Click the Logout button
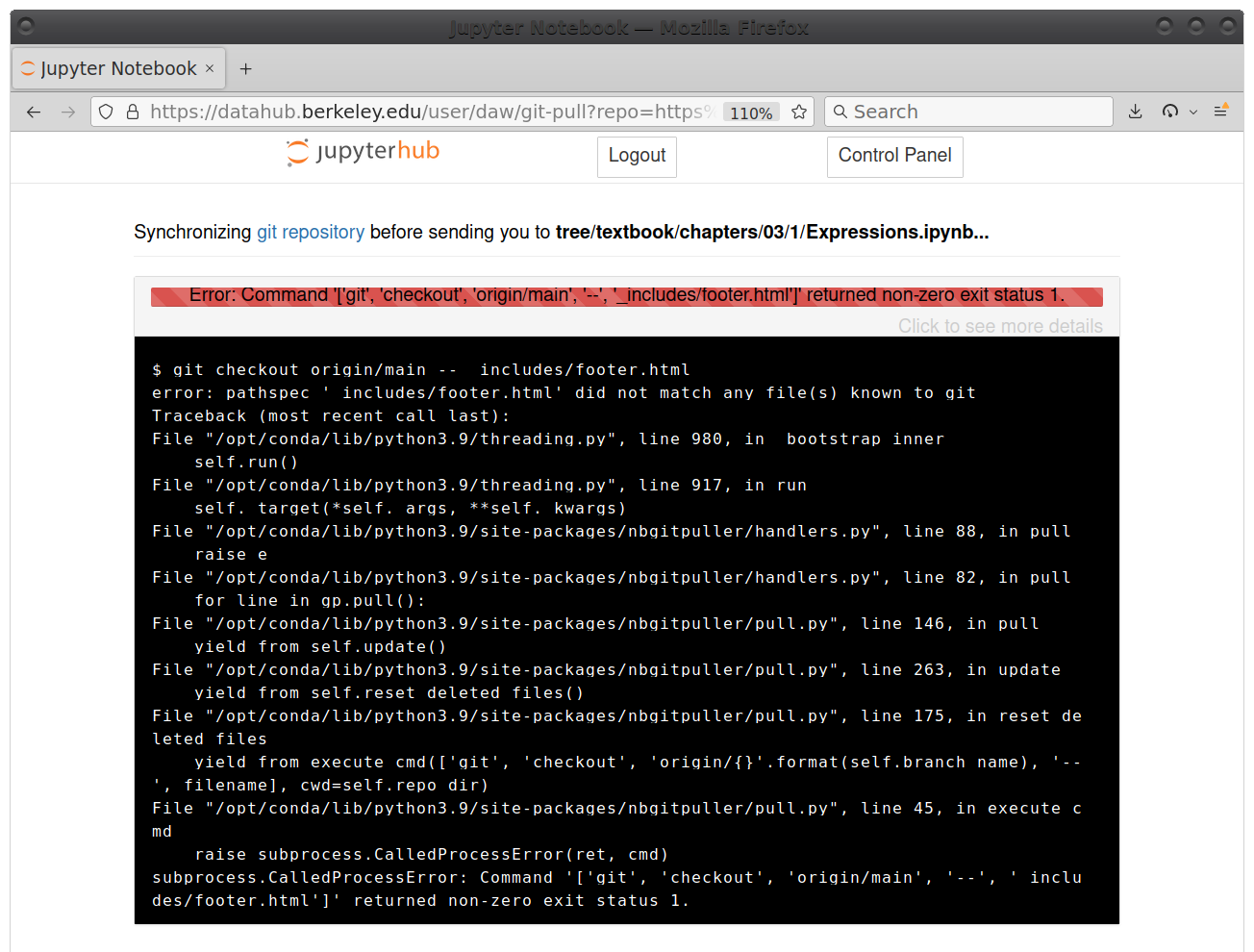Screen dimensions: 1254x952 [637, 155]
